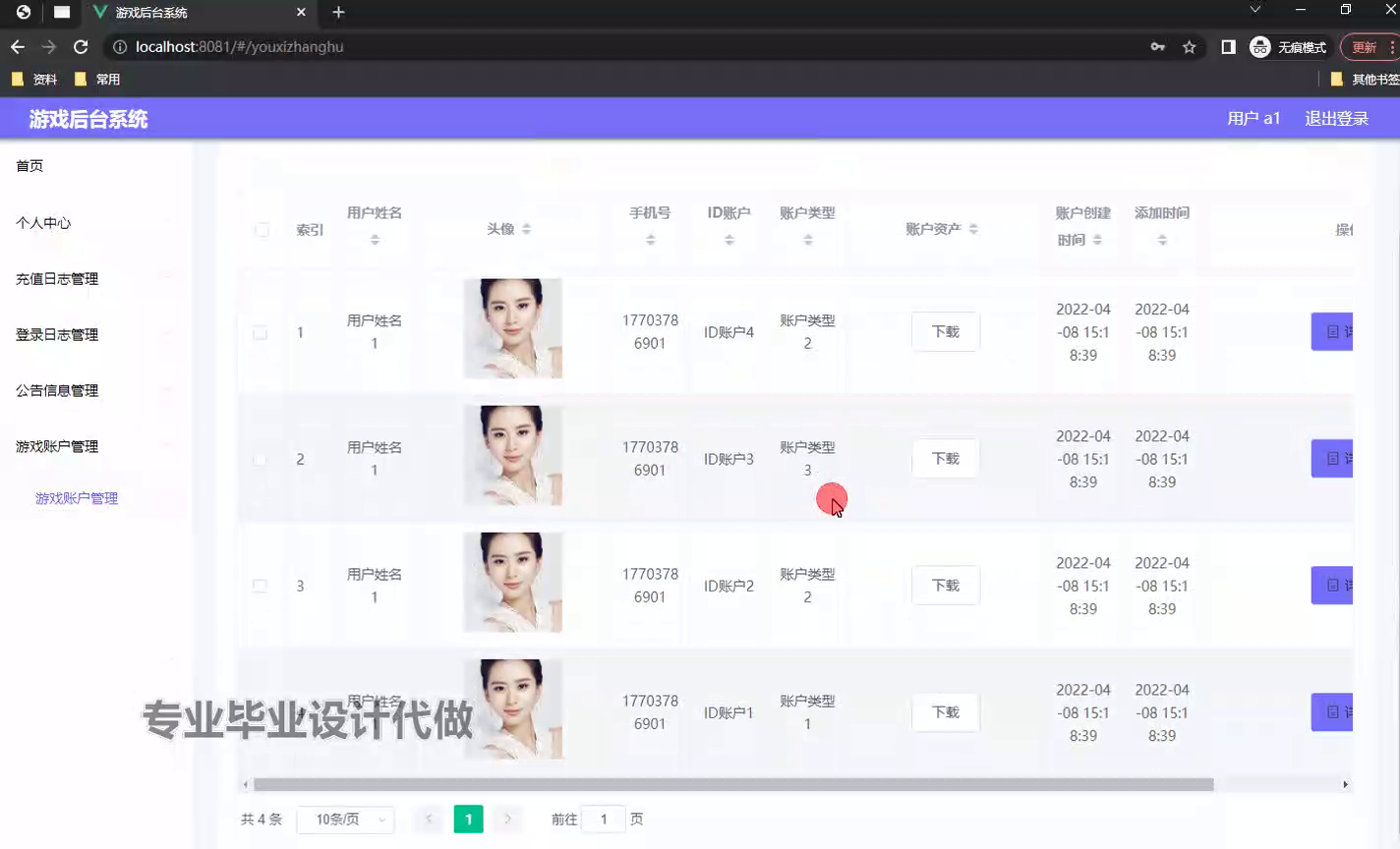Screen dimensions: 1400x849
Task: Click the 共 4 条 total count text
Action: coord(262,819)
